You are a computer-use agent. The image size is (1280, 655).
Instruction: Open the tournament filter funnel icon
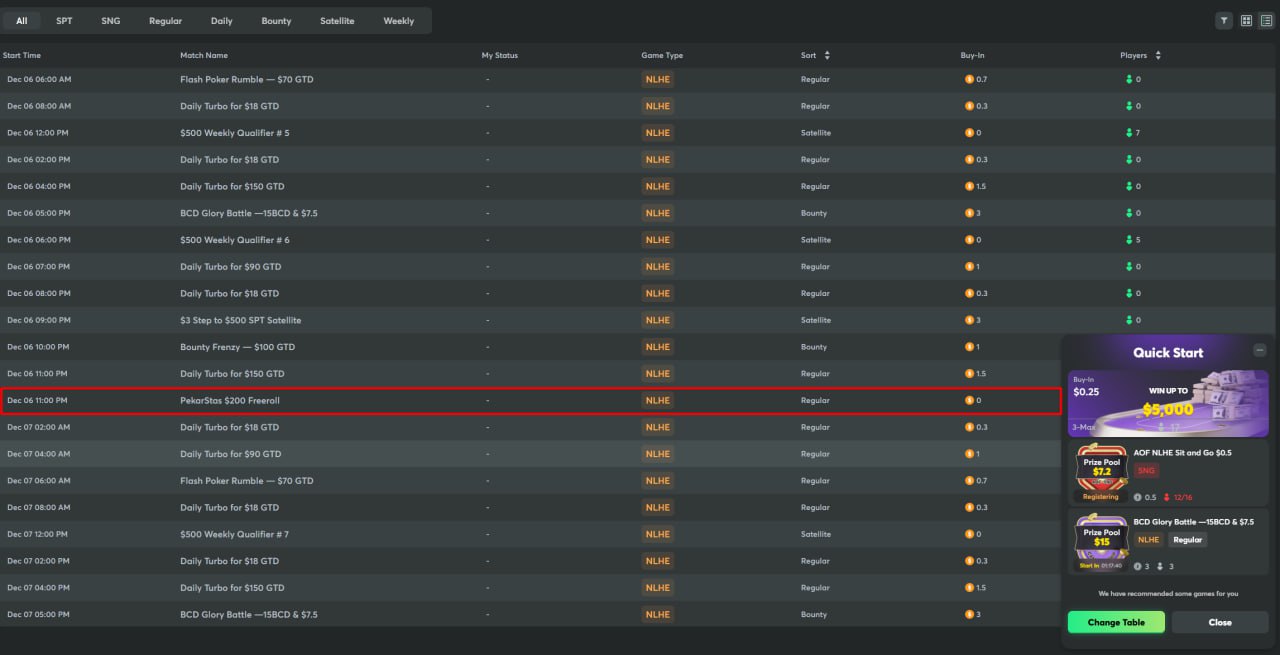[1224, 20]
